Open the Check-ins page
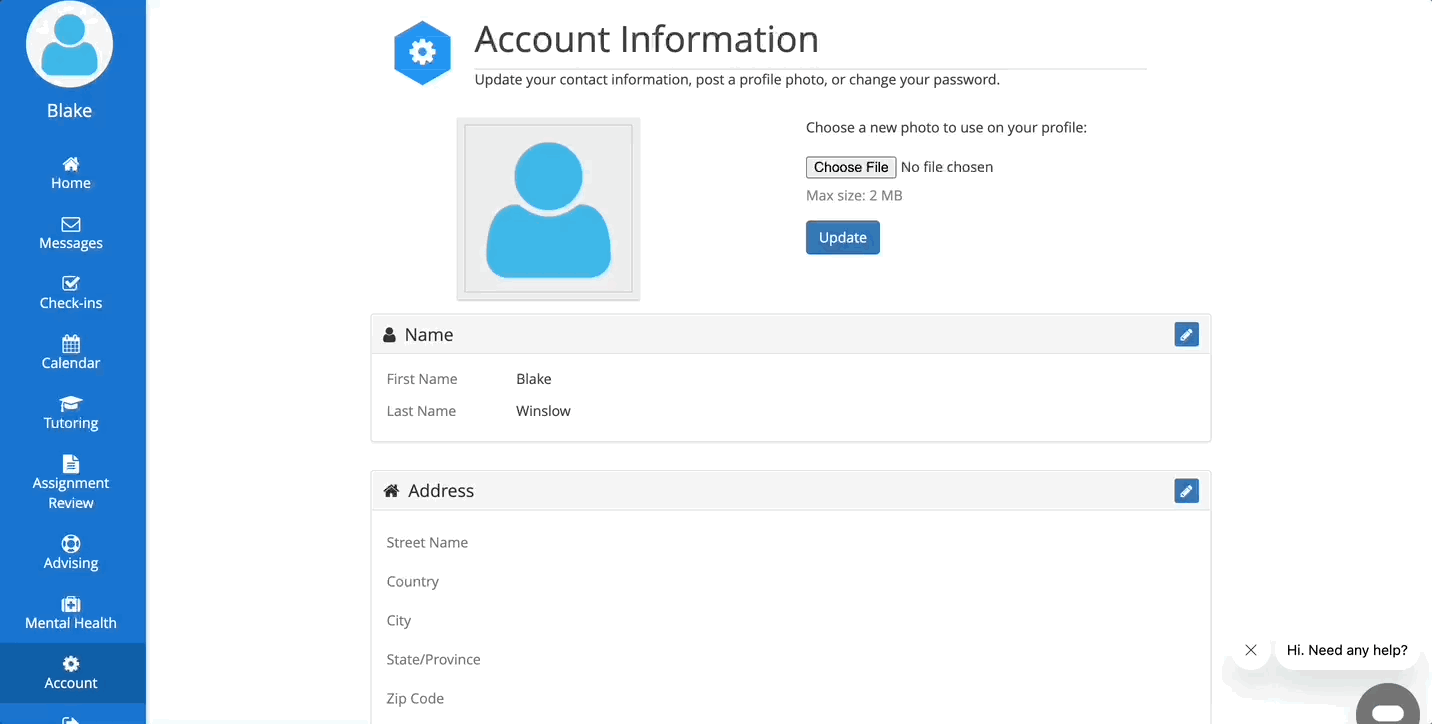 [x=70, y=293]
